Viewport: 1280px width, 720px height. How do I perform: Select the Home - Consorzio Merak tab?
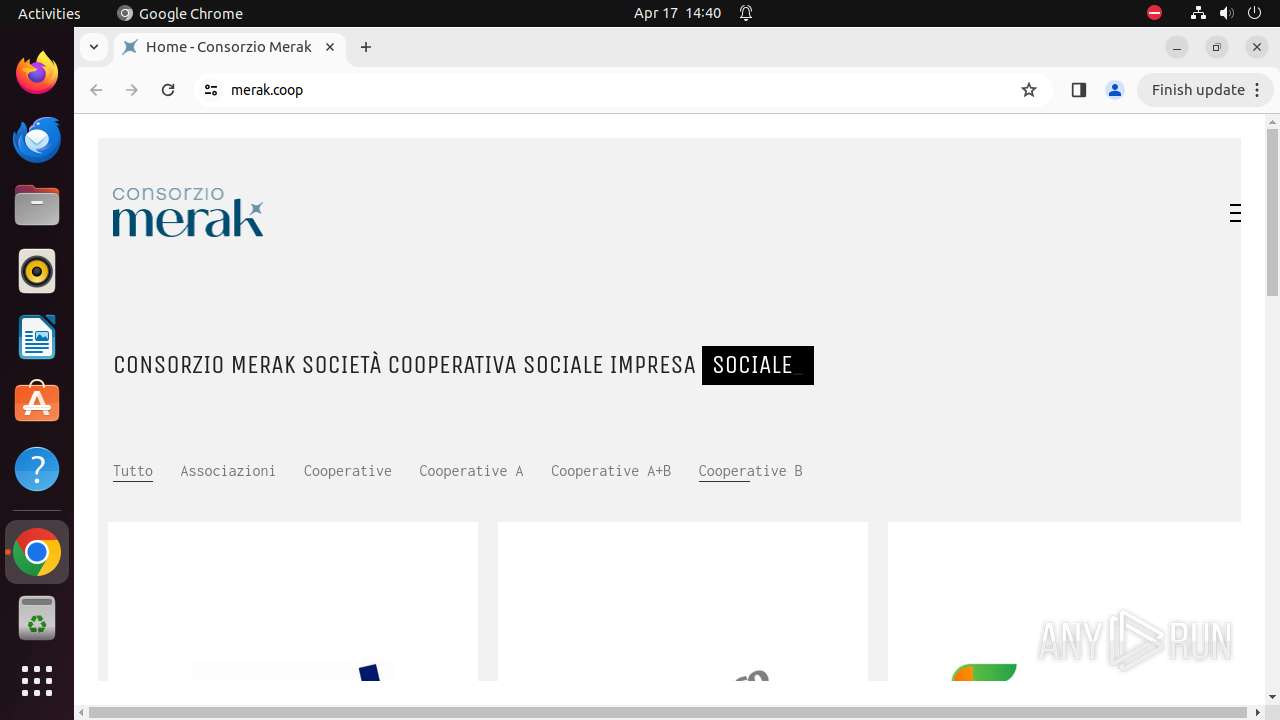230,47
